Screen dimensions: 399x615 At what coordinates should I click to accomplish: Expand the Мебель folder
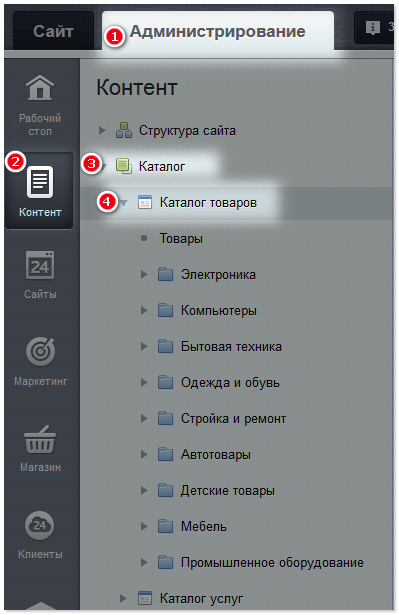click(x=144, y=526)
